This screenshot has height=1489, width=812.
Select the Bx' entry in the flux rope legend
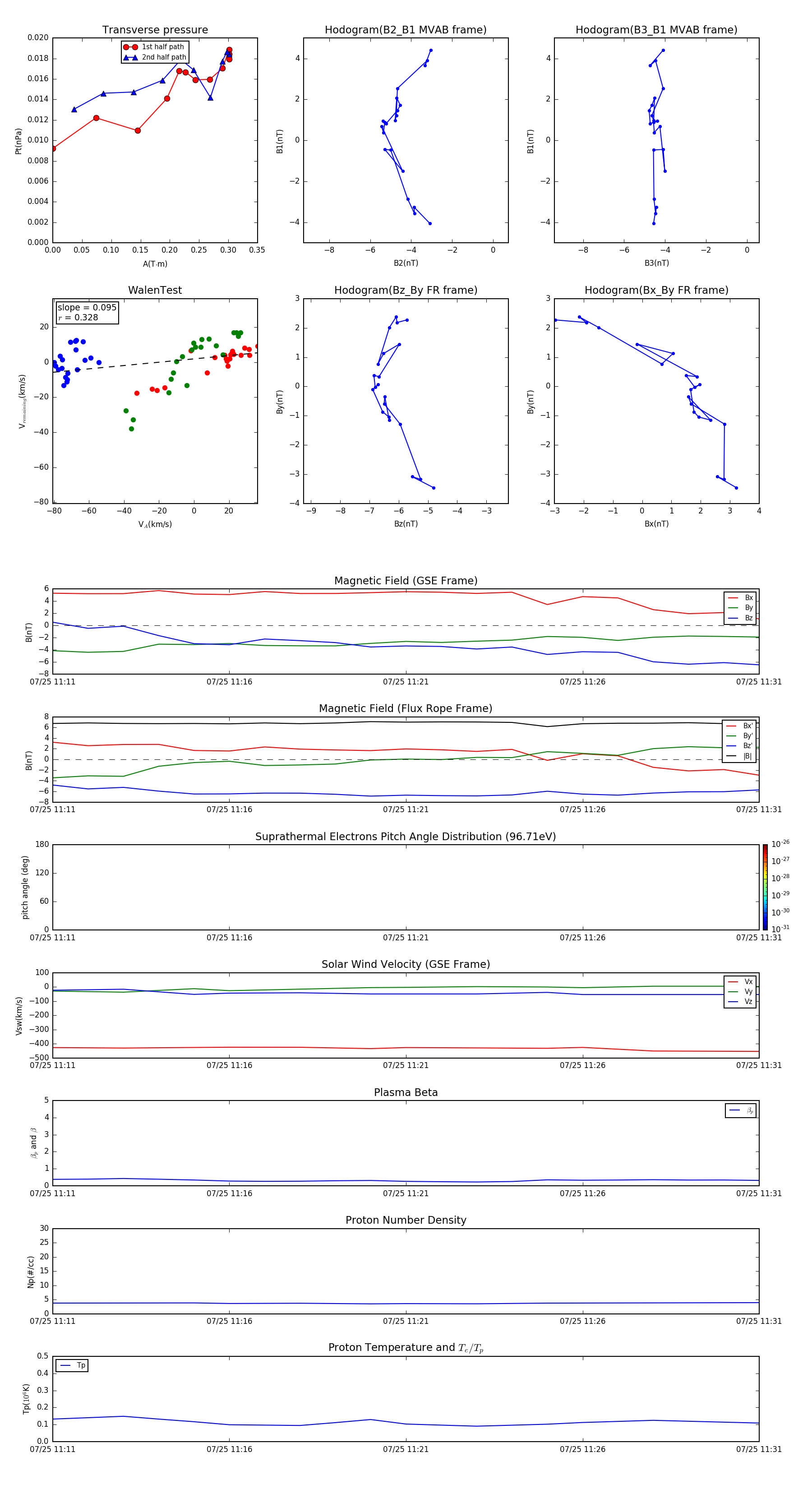click(x=740, y=726)
